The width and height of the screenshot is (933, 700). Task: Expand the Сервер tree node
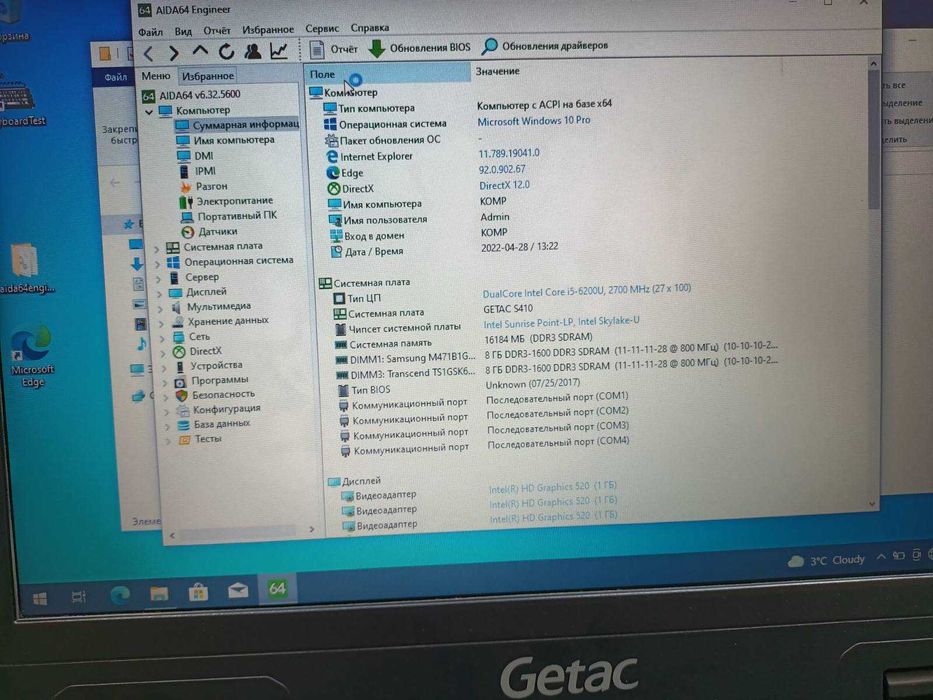click(158, 279)
